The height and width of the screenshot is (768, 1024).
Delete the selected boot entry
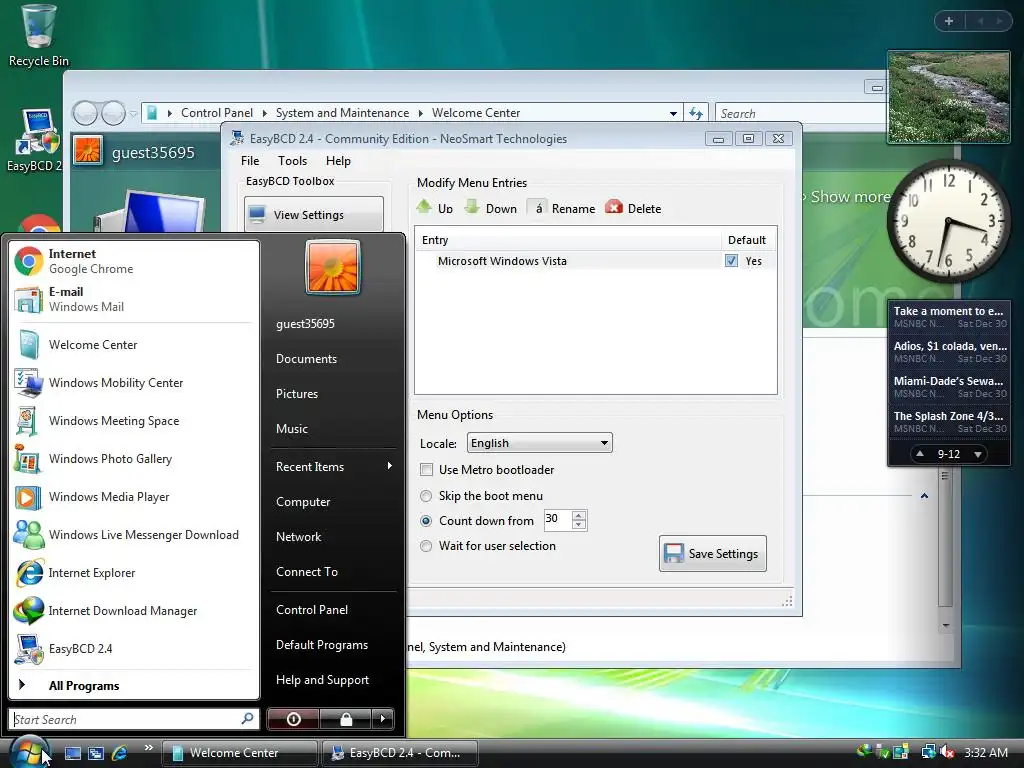tap(633, 208)
